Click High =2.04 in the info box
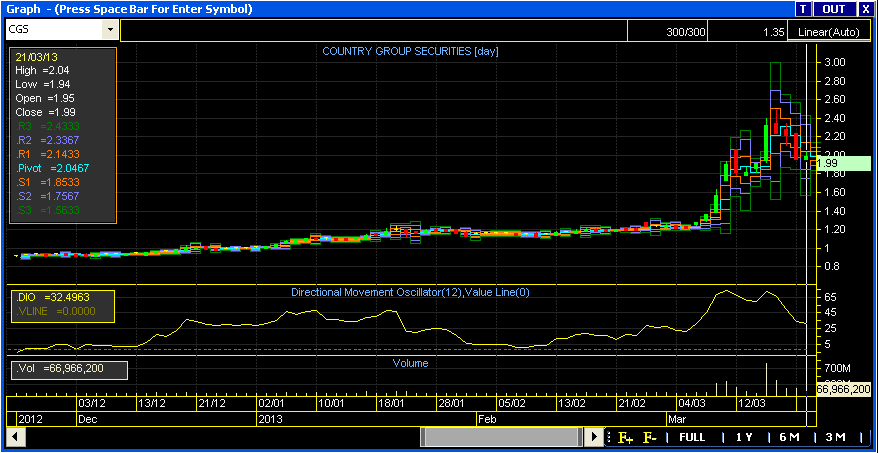 pyautogui.click(x=42, y=71)
